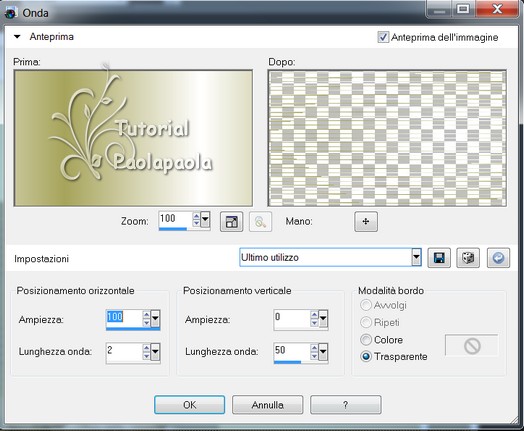Click the fit image to window icon
Screen dimensions: 524x431
tap(231, 222)
